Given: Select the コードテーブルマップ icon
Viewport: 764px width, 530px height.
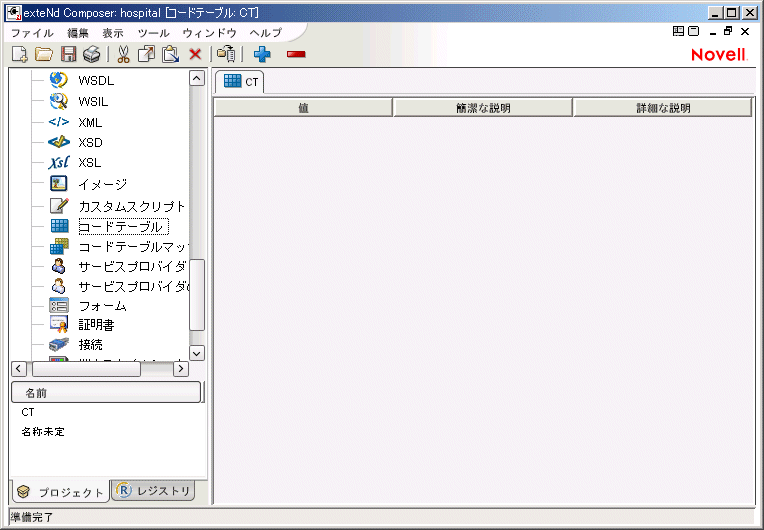Looking at the screenshot, I should (59, 246).
